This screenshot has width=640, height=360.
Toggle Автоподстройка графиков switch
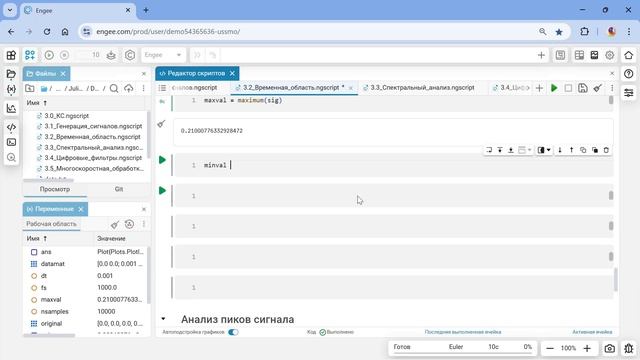tap(233, 332)
